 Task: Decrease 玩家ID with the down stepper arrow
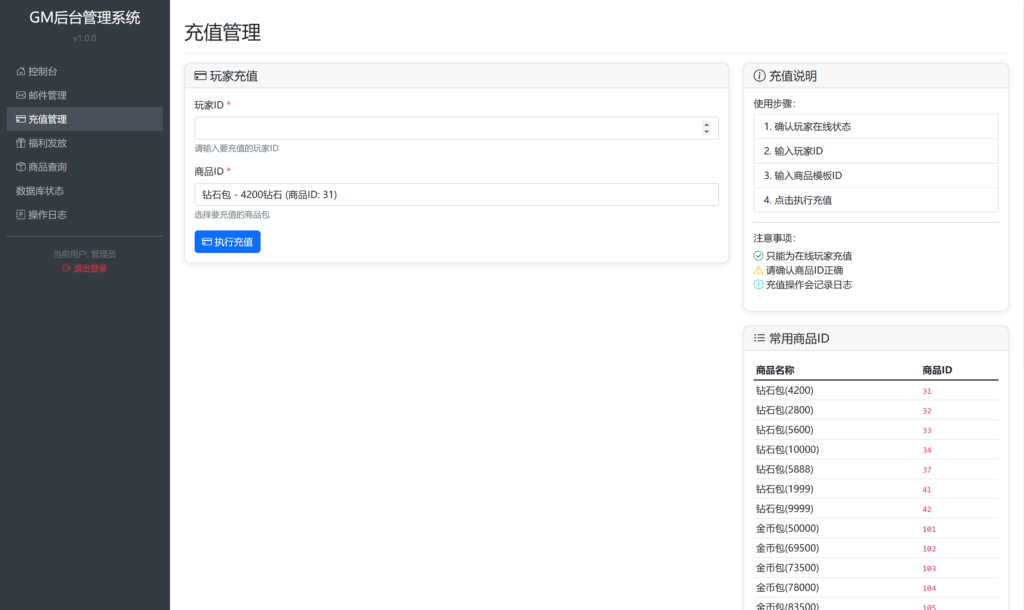(707, 132)
